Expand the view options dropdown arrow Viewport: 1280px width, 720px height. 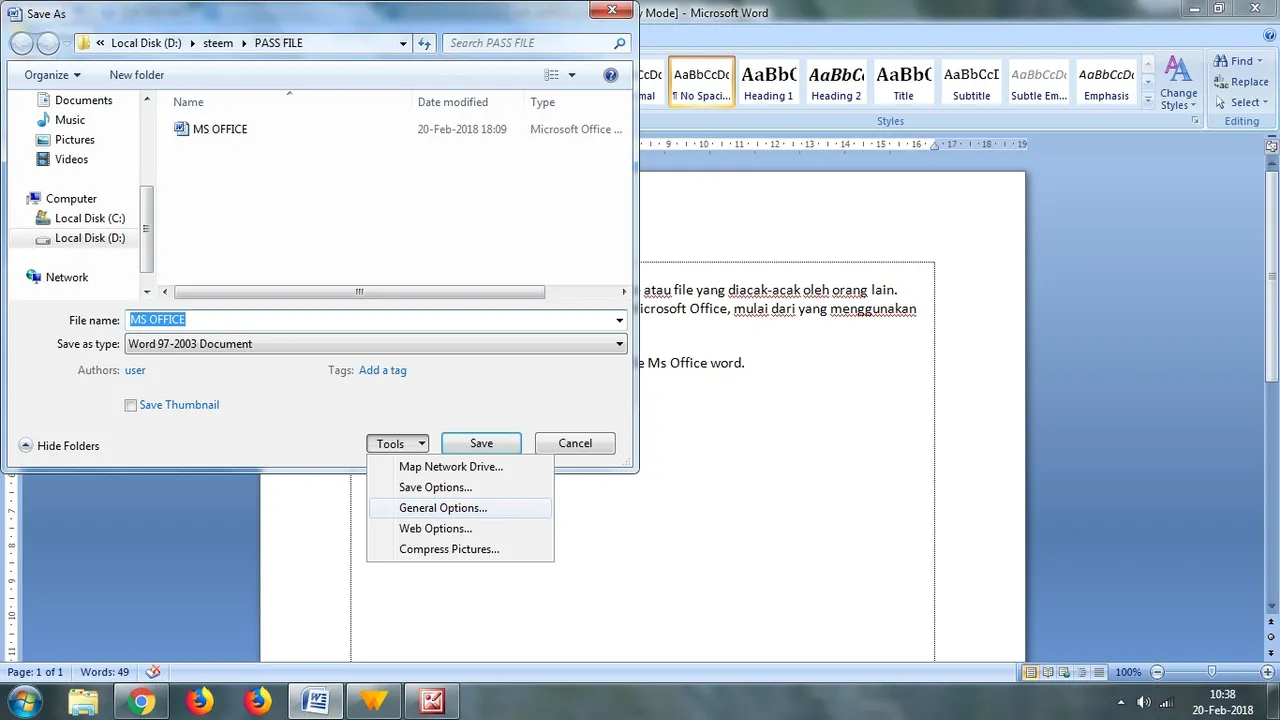[572, 75]
